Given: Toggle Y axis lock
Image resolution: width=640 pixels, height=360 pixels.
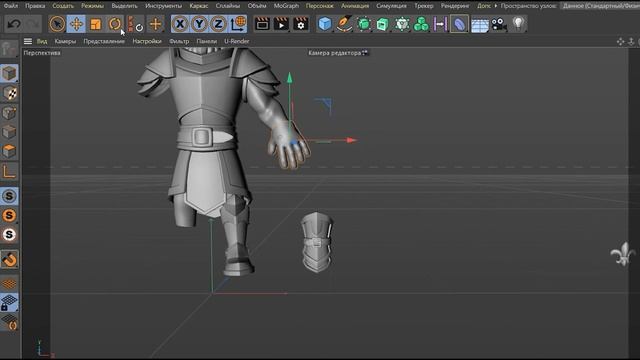Looking at the screenshot, I should click(199, 24).
